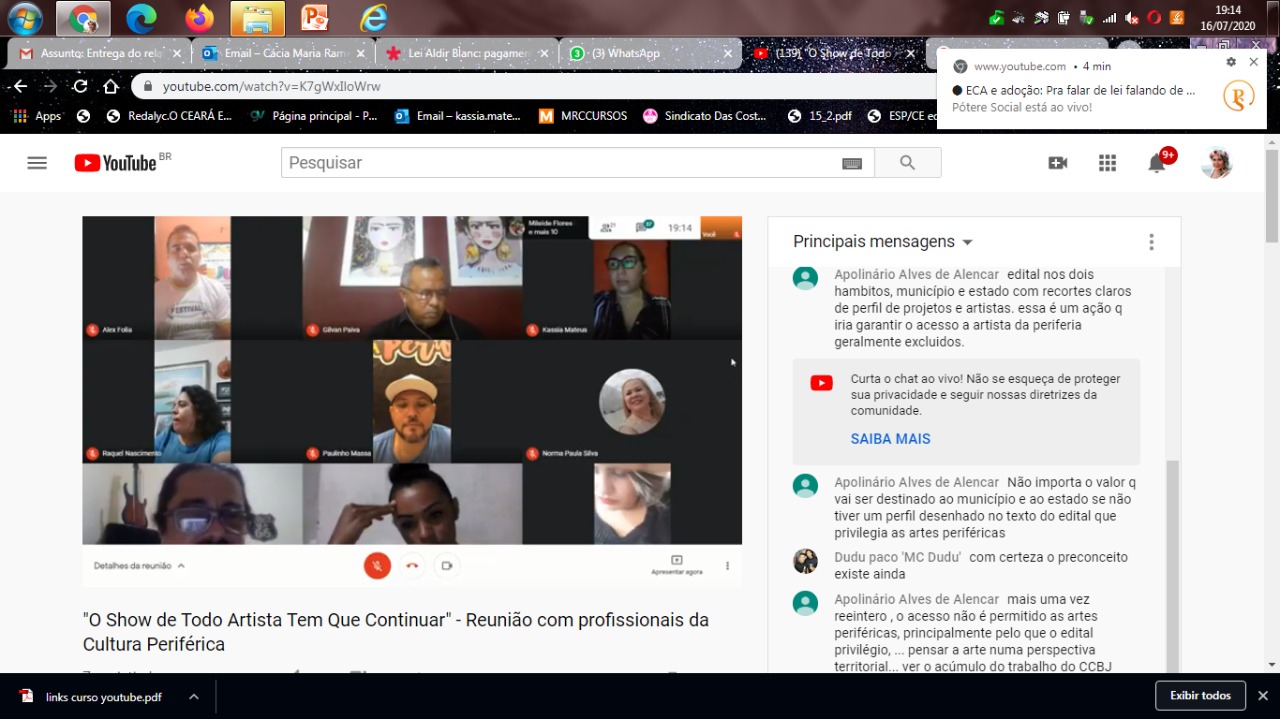Click the Pesquisar search input field
1280x719 pixels.
560,163
